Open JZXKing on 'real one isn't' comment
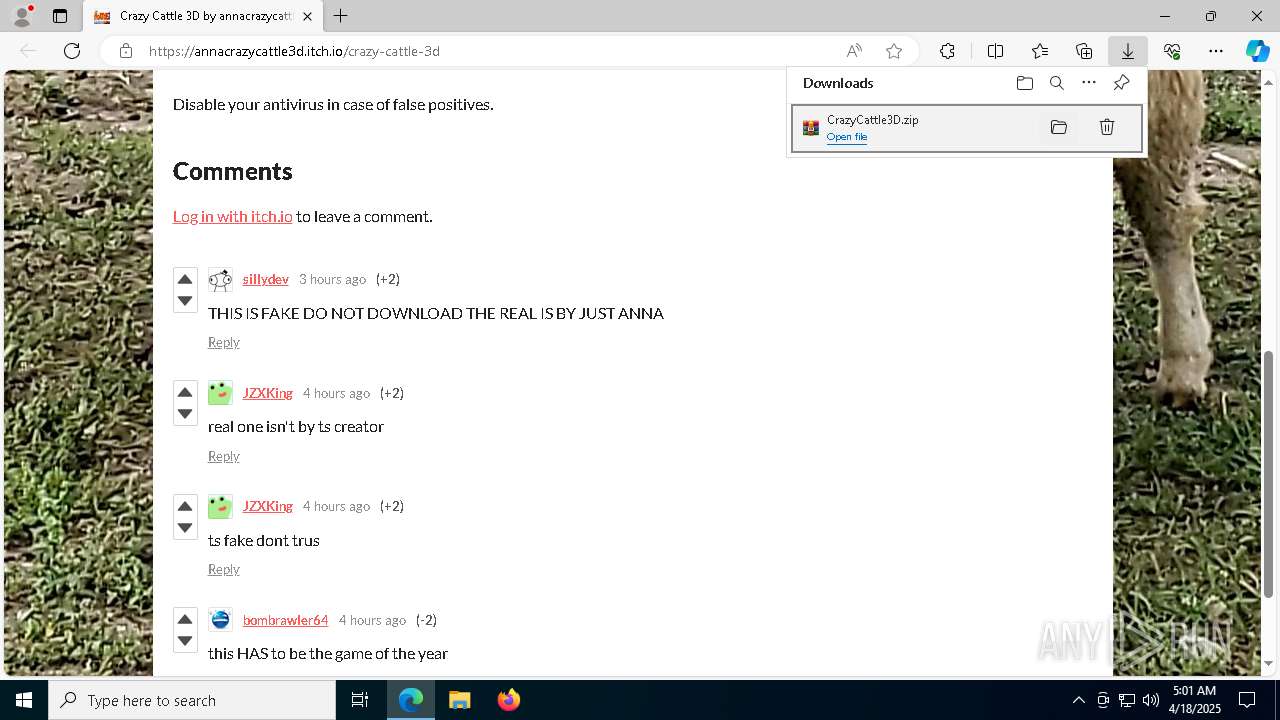Viewport: 1280px width, 720px height. (267, 393)
